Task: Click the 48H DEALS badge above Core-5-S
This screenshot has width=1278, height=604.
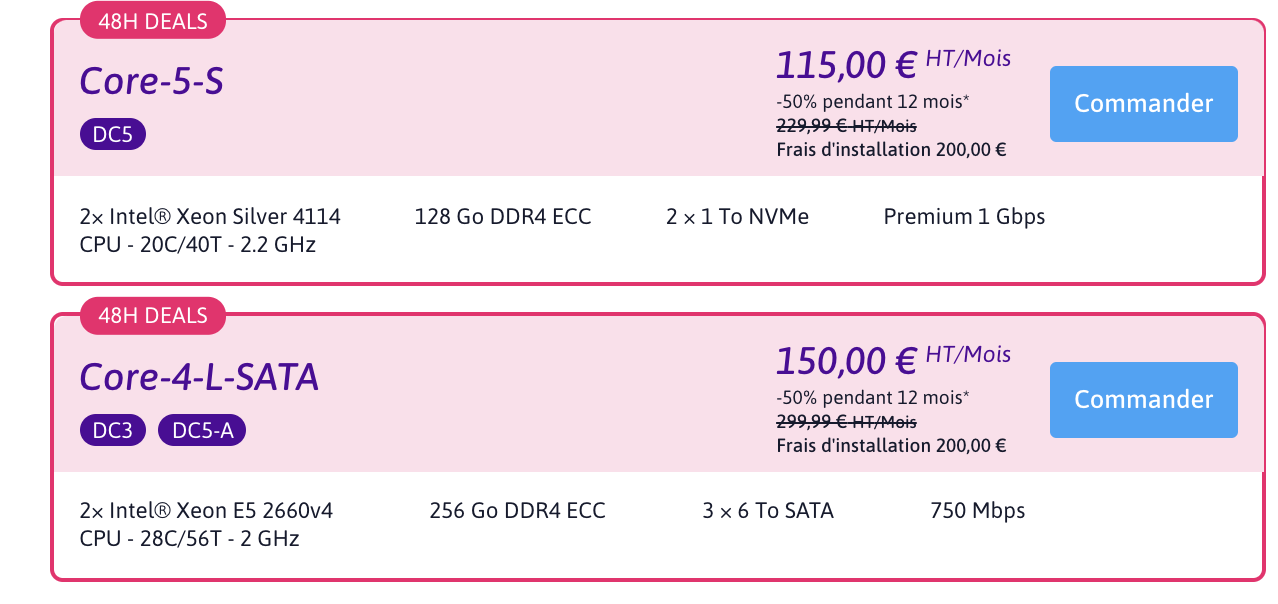Action: (x=153, y=21)
